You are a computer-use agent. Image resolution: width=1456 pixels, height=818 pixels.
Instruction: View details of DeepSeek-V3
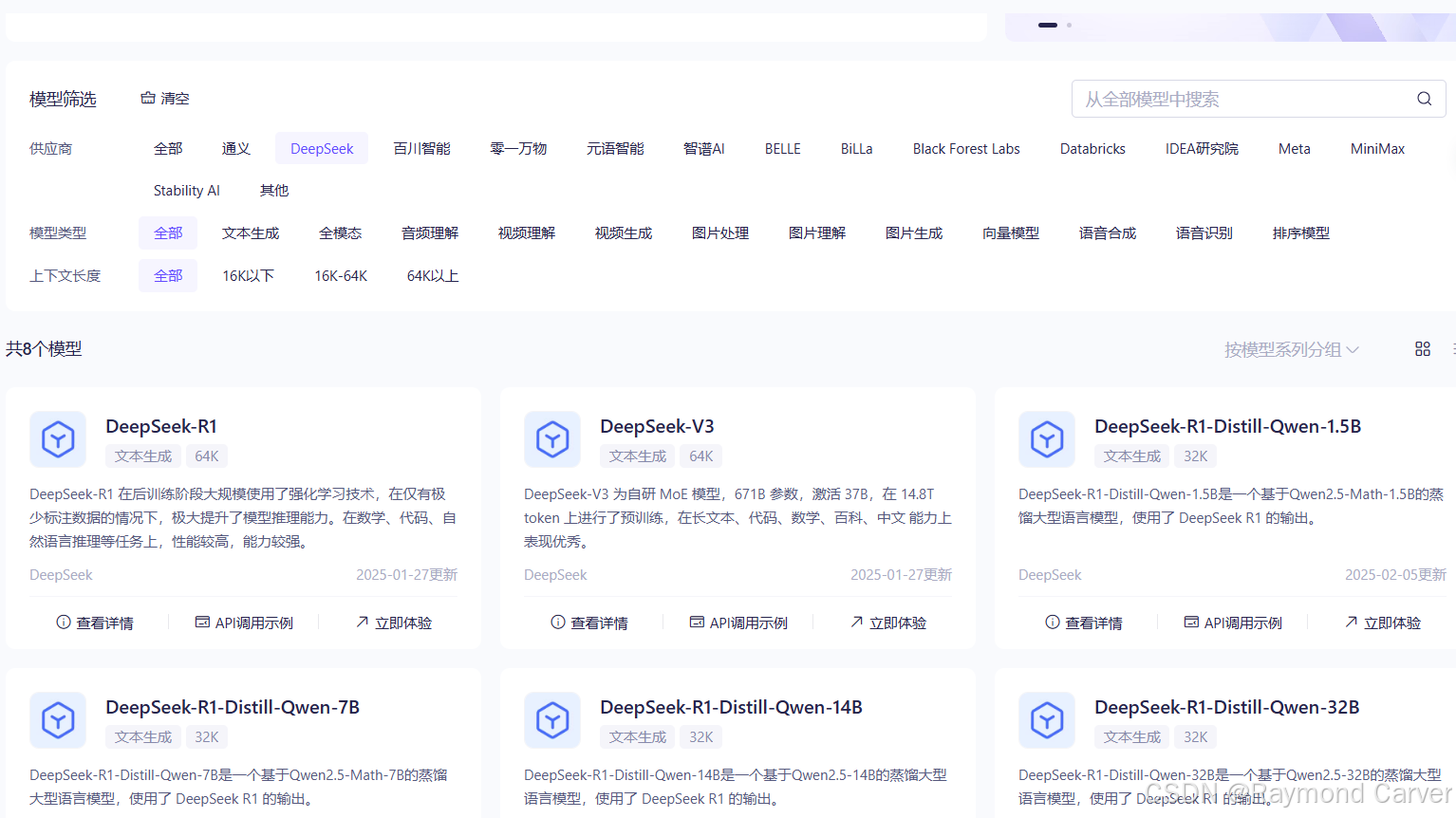(589, 623)
